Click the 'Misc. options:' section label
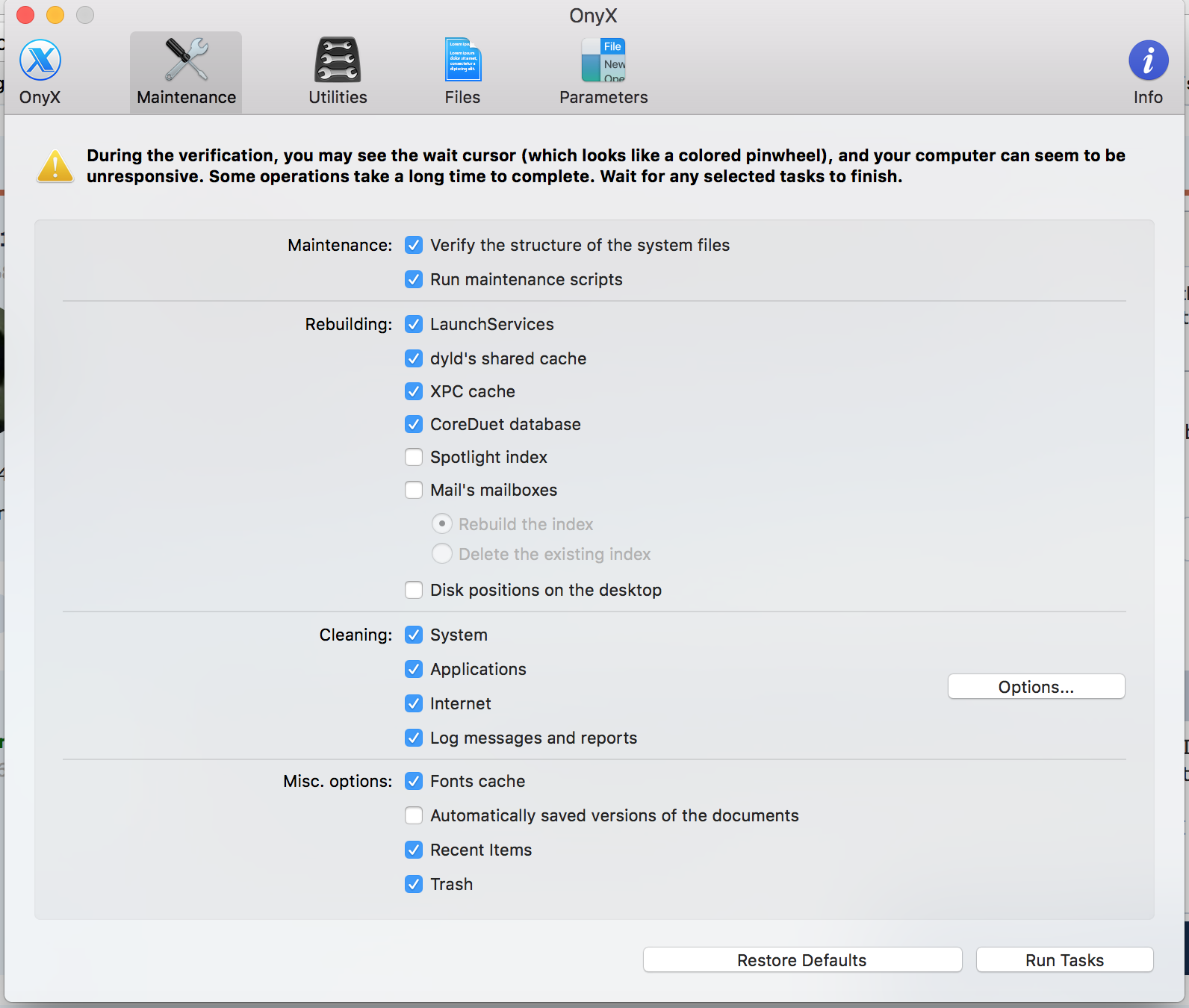 [338, 781]
